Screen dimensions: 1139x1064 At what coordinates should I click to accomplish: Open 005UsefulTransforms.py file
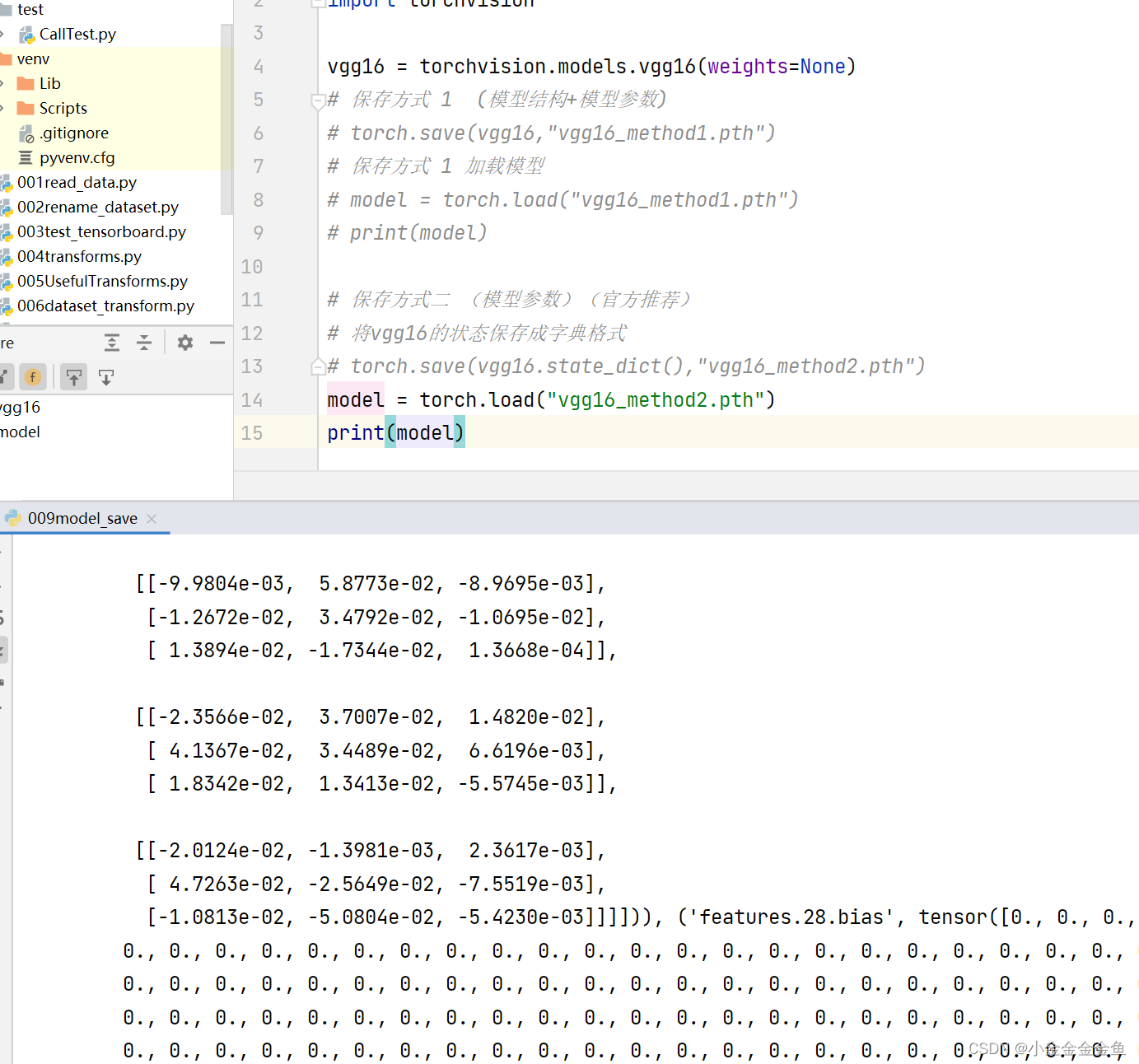(102, 281)
